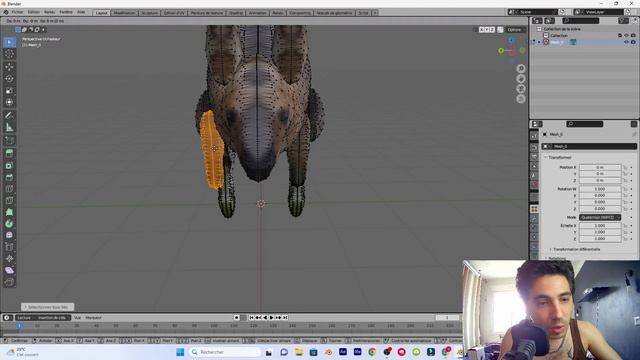This screenshot has height=360, width=640.
Task: Add a new workspace with plus tab
Action: point(375,13)
